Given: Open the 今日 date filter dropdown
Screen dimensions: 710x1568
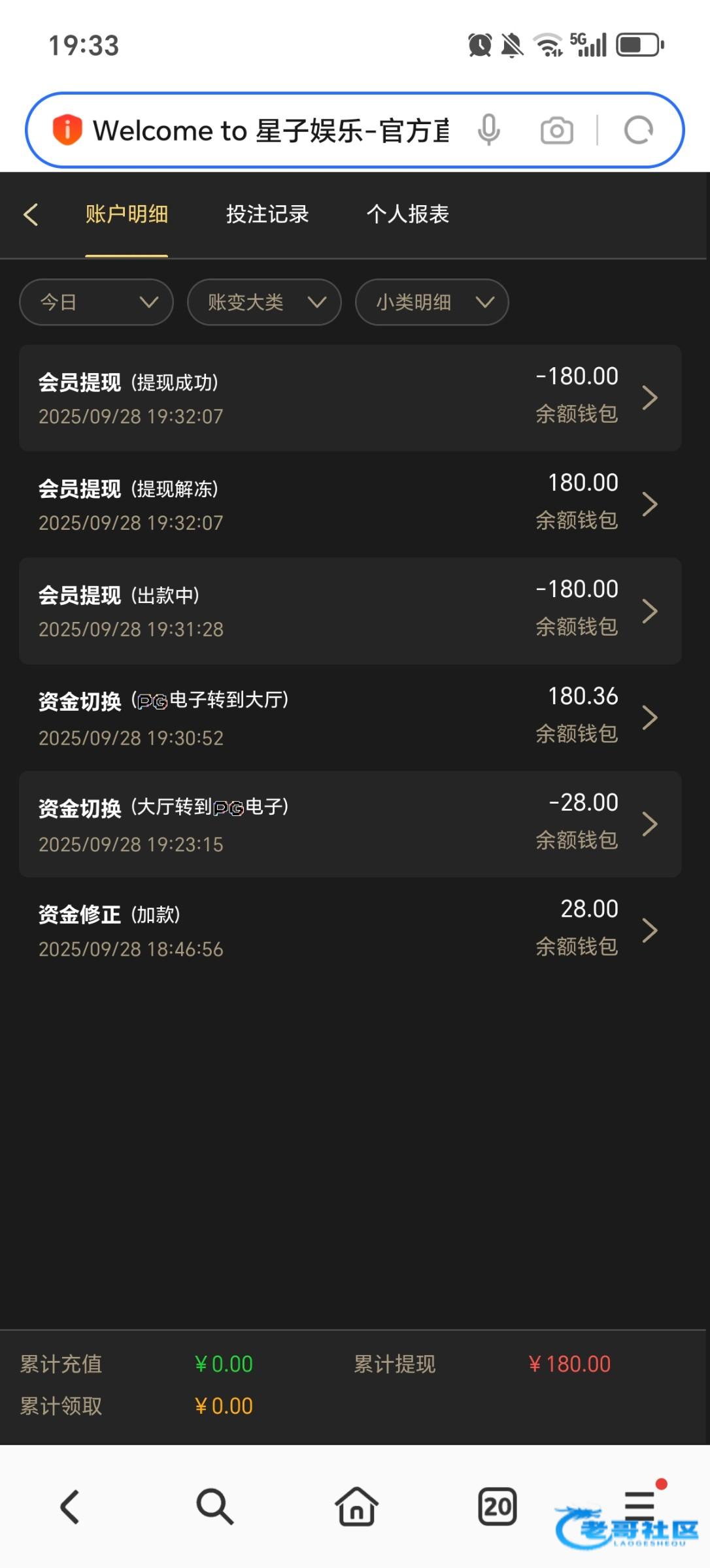Looking at the screenshot, I should coord(96,302).
